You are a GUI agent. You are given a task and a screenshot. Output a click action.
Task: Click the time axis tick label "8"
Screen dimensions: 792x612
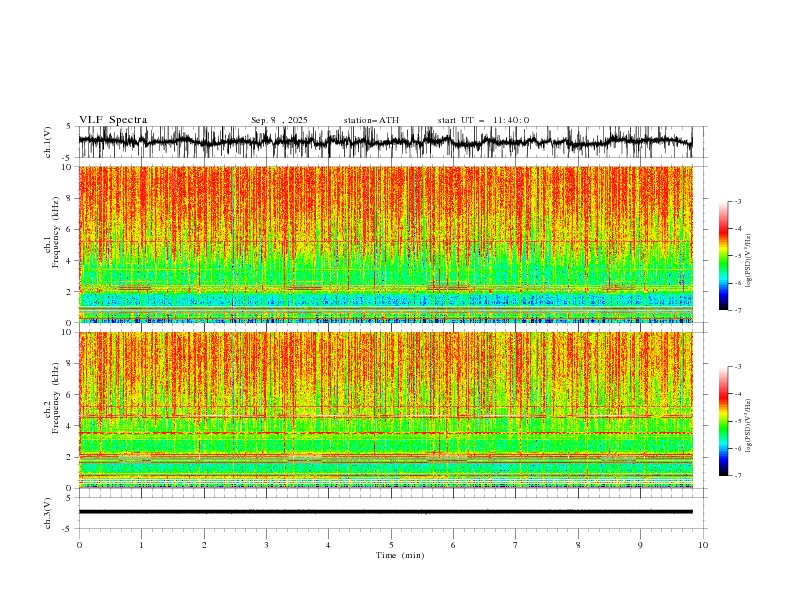point(578,545)
